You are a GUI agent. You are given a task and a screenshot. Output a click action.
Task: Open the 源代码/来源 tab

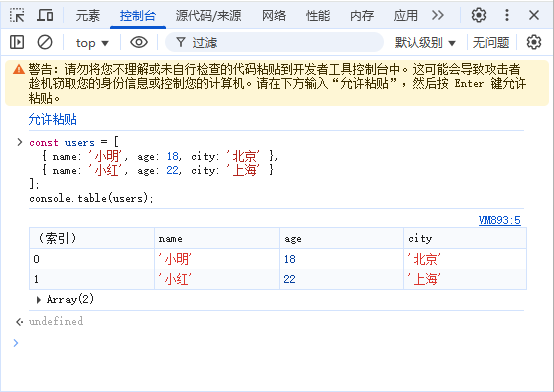click(208, 16)
